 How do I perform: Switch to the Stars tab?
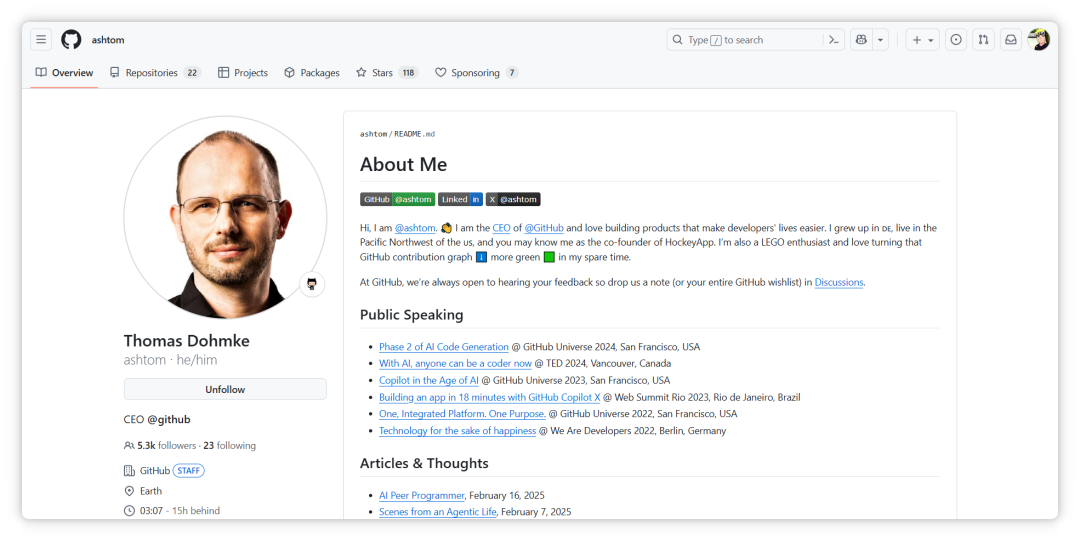pos(387,72)
